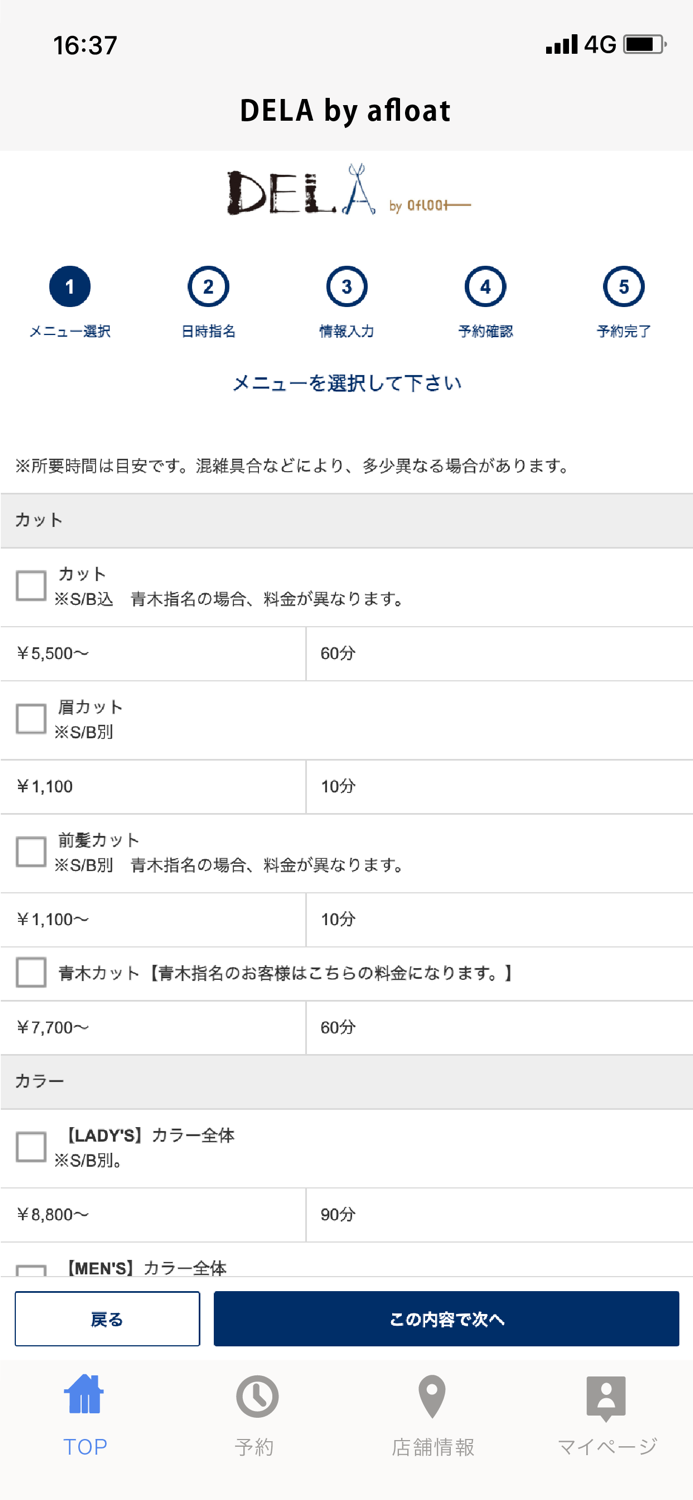Tap the battery indicator in status bar
Viewport: 693px width, 1500px height.
click(x=644, y=45)
